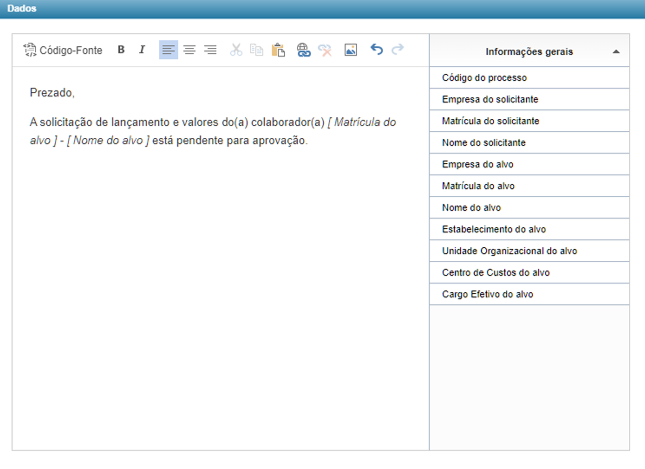
Task: Click the word Prezado in the editor
Action: click(x=51, y=93)
